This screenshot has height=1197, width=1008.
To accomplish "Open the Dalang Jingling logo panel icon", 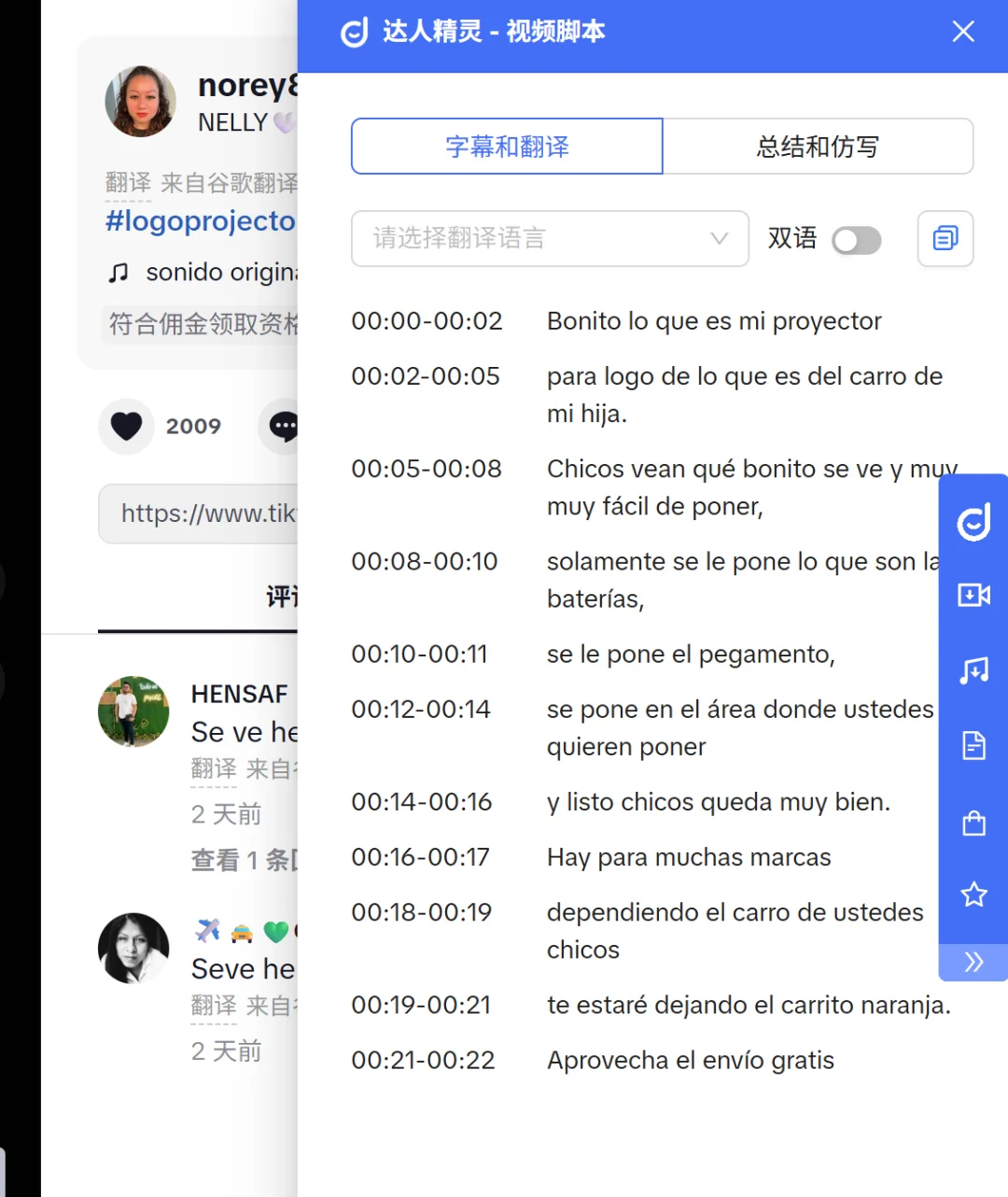I will click(973, 521).
